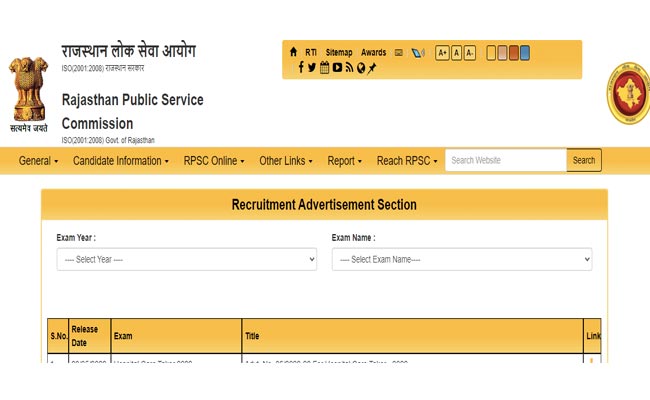650x400 pixels.
Task: Increase font size with A+ button
Action: [442, 52]
